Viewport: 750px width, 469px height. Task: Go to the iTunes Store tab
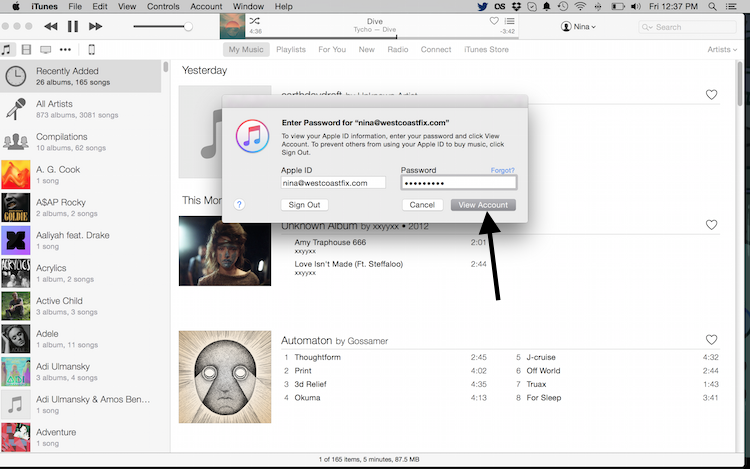pyautogui.click(x=486, y=49)
